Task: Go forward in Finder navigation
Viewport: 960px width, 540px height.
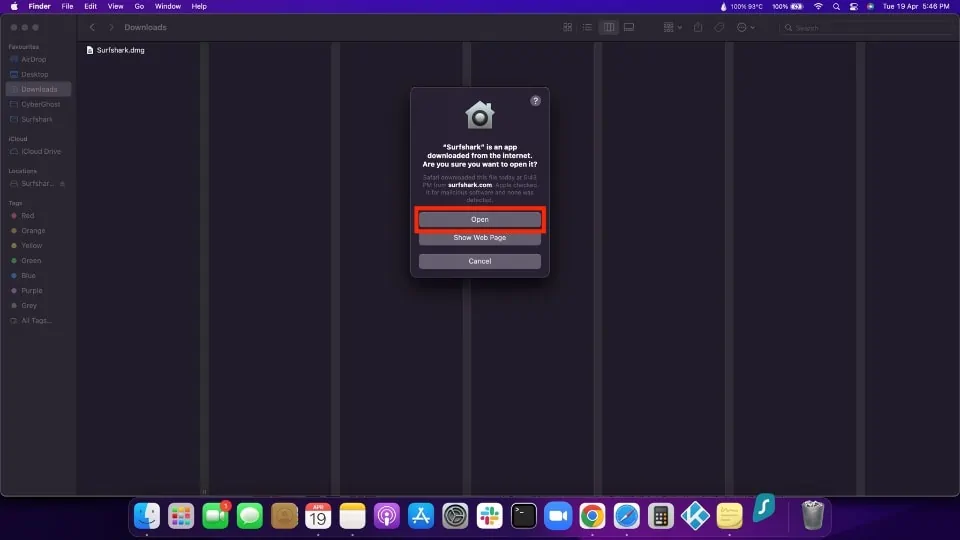Action: click(x=111, y=28)
